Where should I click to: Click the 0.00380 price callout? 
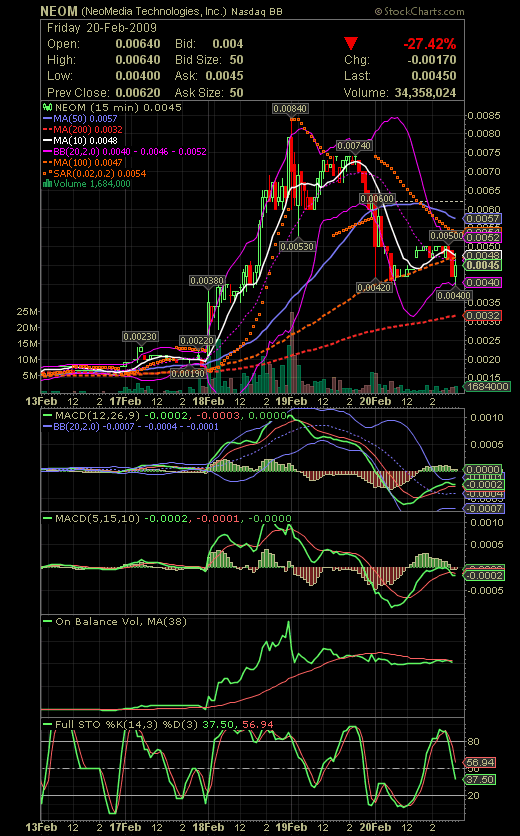click(207, 280)
